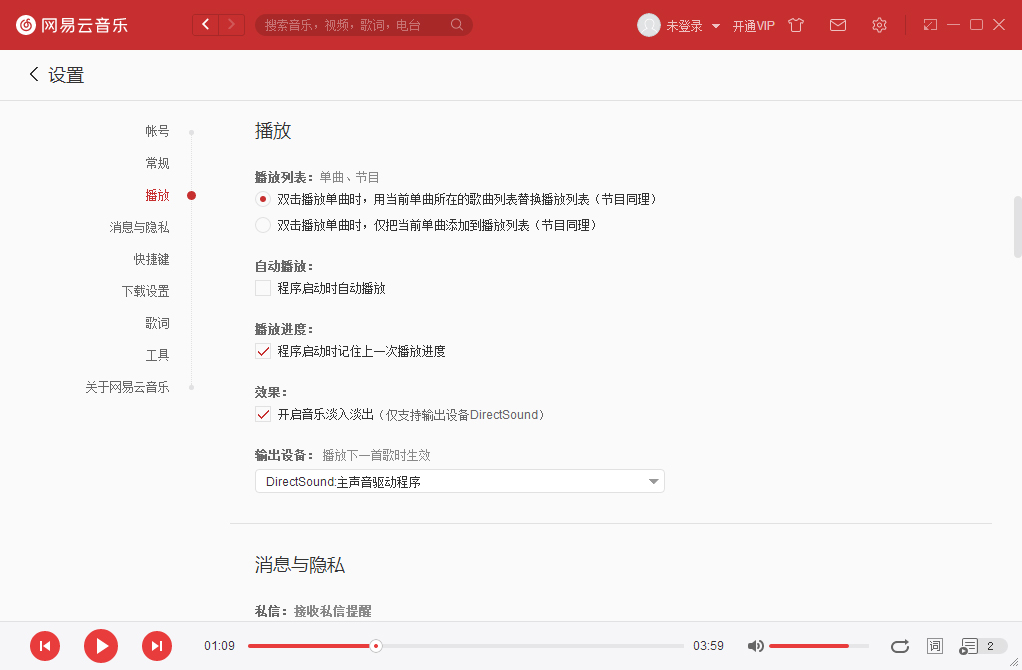Uncheck 程序启动时记住上一次播放进度

point(262,351)
